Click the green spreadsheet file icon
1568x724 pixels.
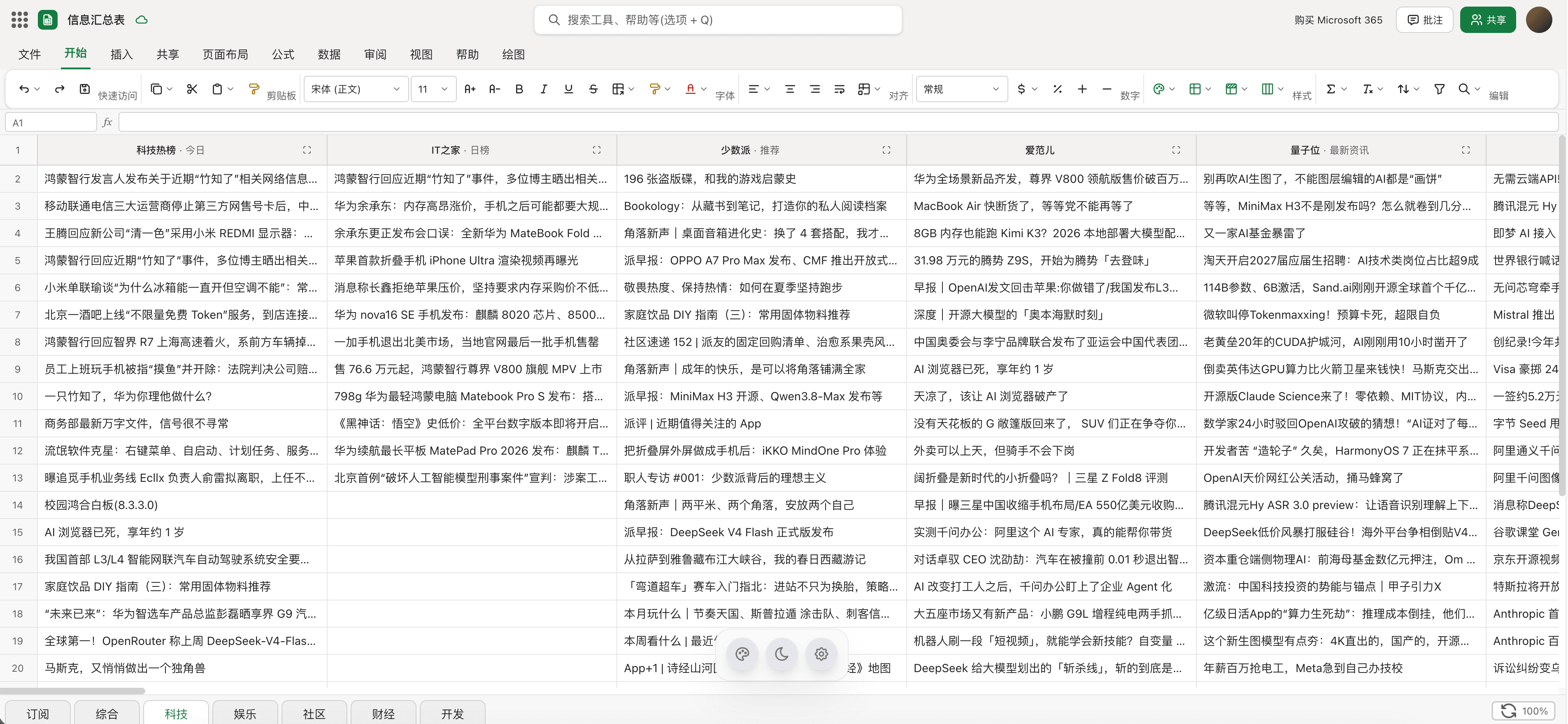click(x=47, y=19)
